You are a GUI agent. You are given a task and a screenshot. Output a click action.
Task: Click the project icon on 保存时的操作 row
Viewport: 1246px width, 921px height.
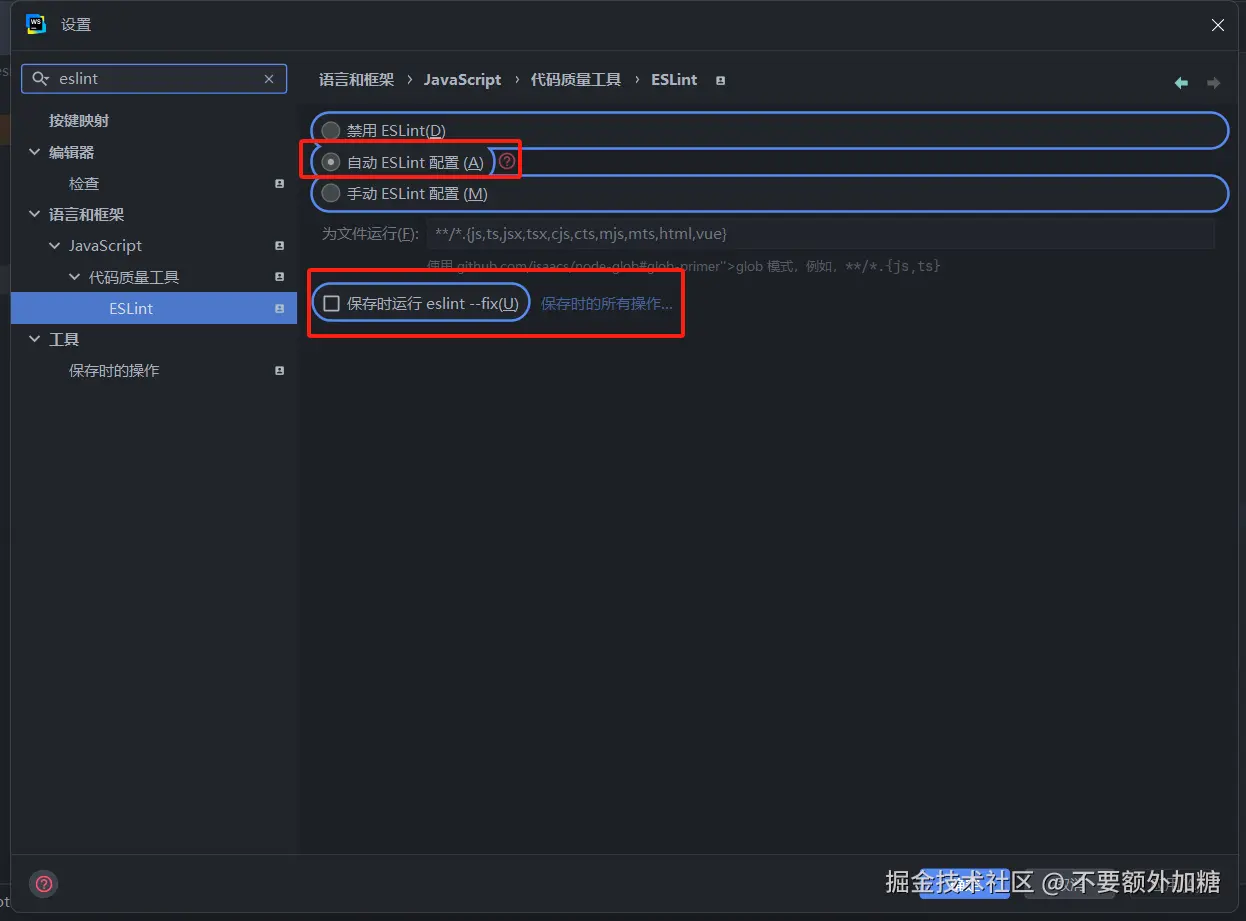point(280,371)
